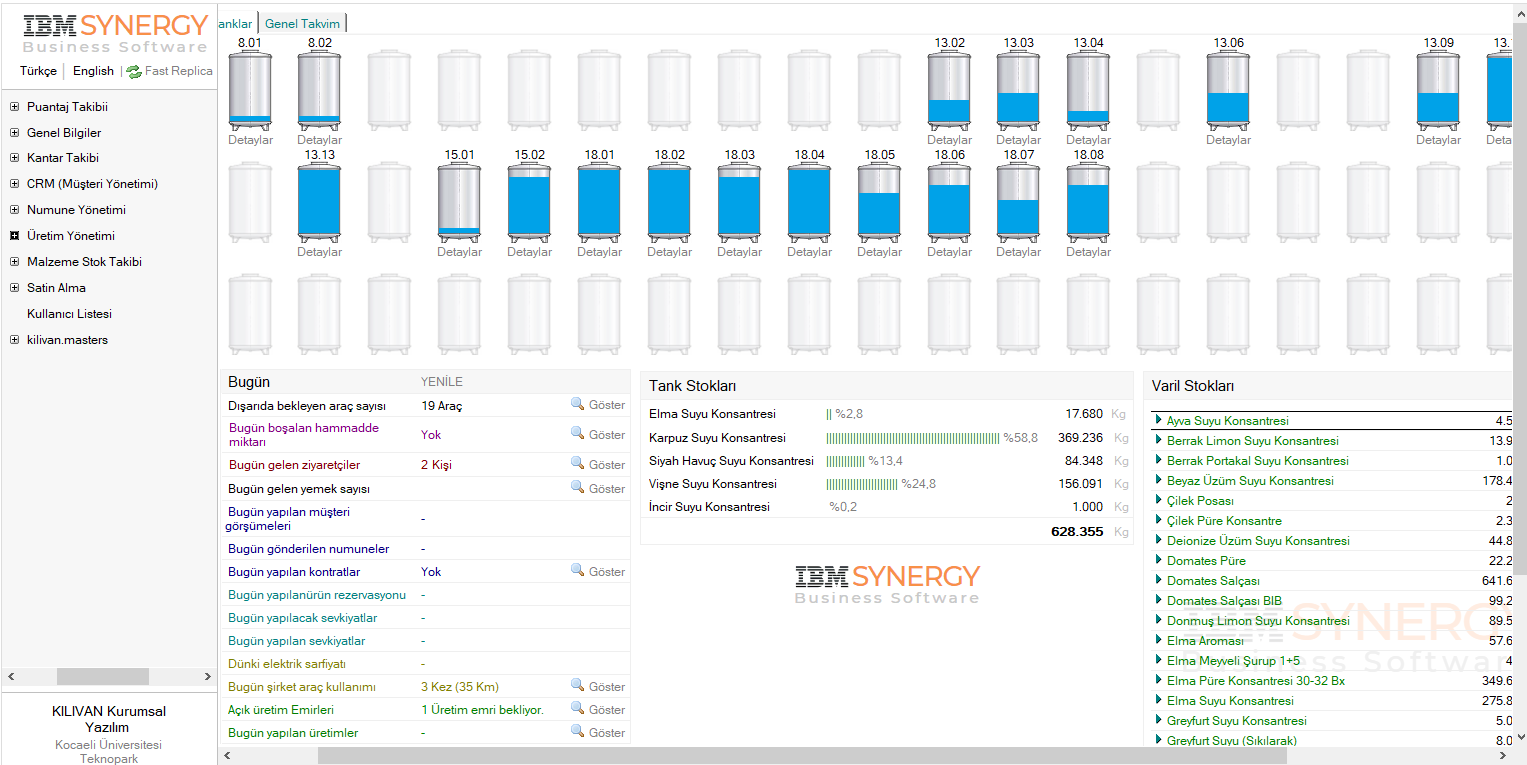1527x765 pixels.
Task: Switch to the Genel Takvim tab
Action: pos(302,23)
